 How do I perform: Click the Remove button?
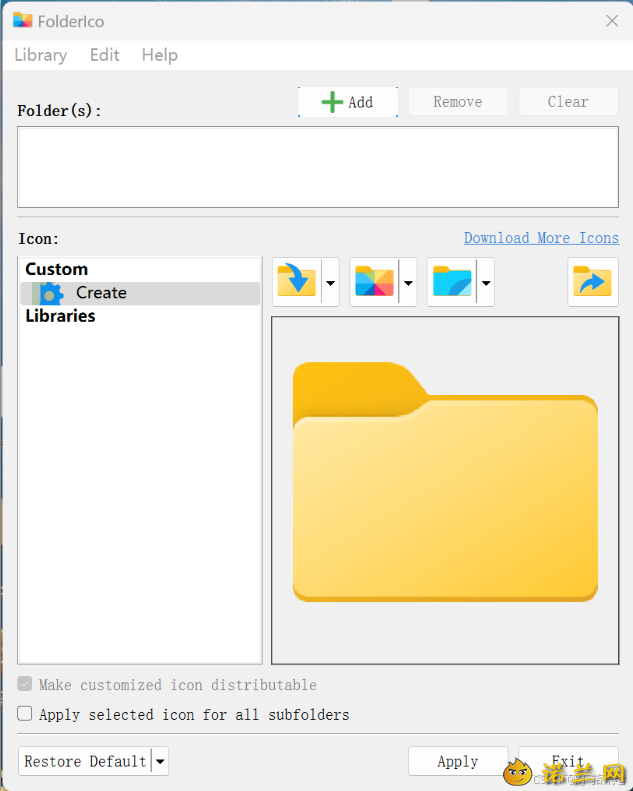pos(458,101)
